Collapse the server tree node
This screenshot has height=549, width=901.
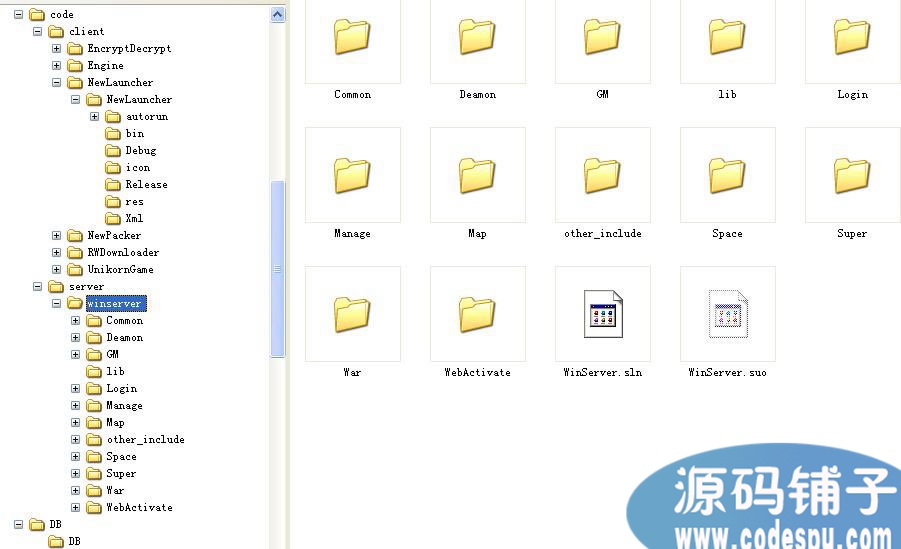coord(37,286)
